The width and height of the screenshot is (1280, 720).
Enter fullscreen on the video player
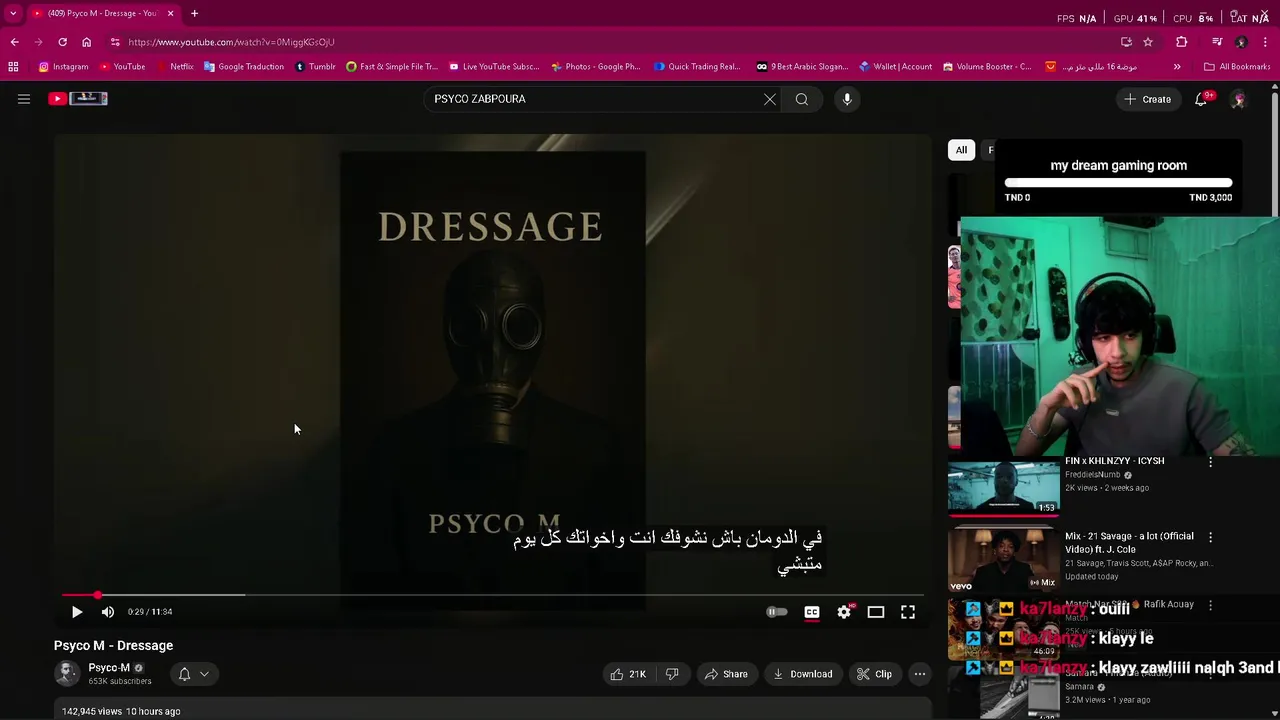pos(908,612)
